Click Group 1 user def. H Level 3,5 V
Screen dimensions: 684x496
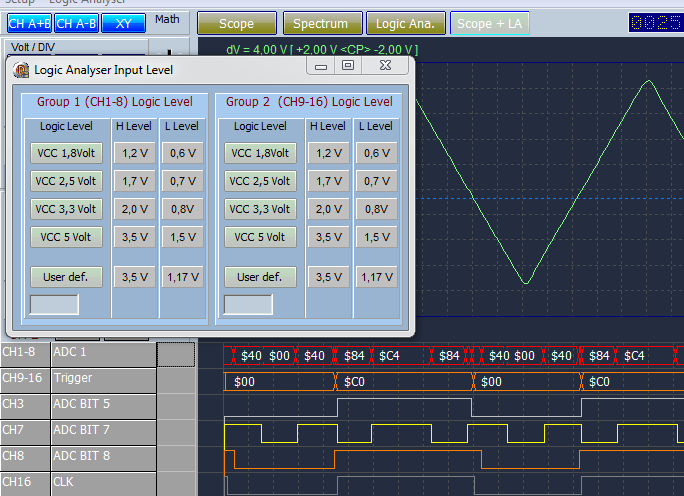135,277
